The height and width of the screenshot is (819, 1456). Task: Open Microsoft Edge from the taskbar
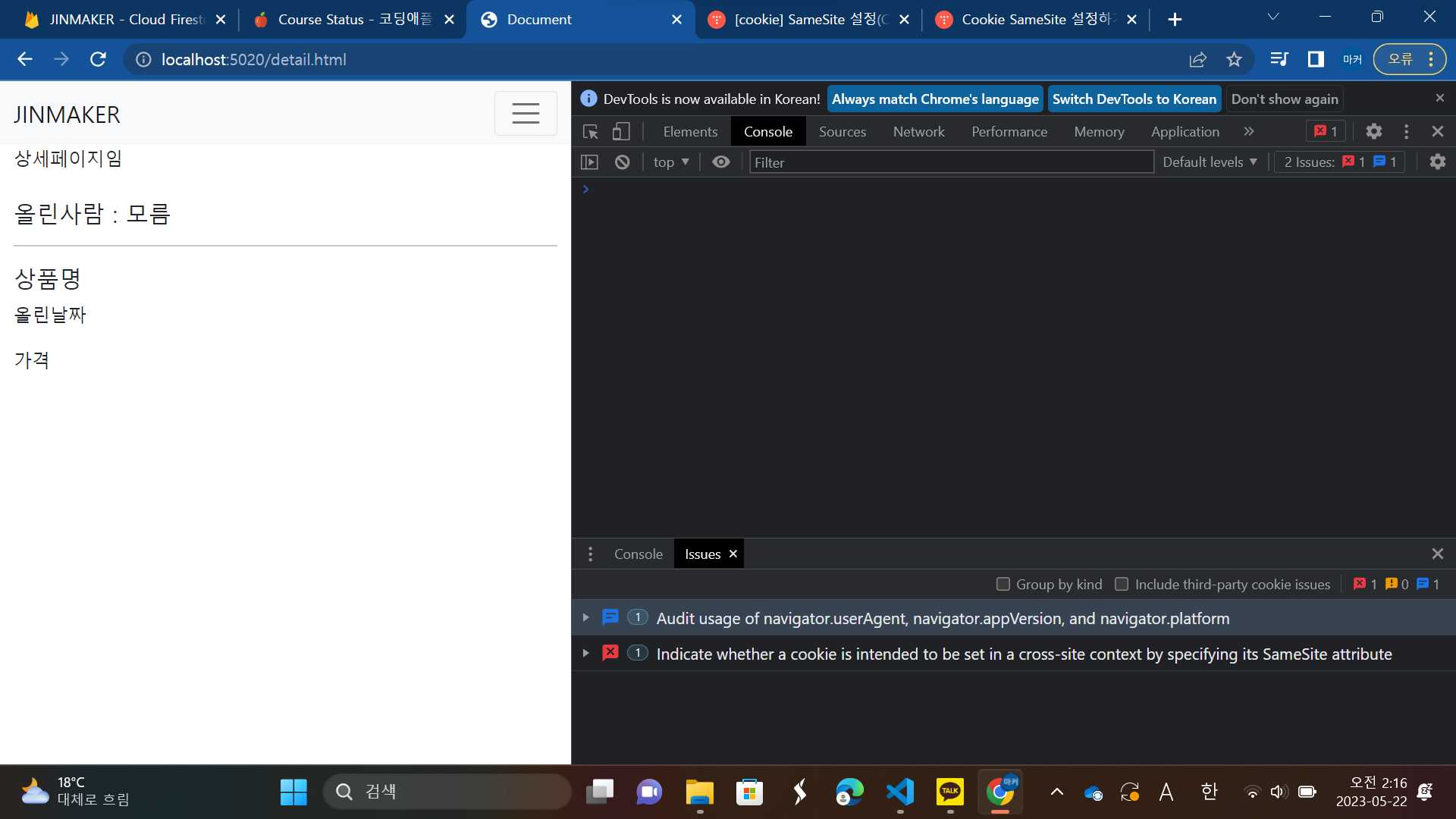pos(849,792)
